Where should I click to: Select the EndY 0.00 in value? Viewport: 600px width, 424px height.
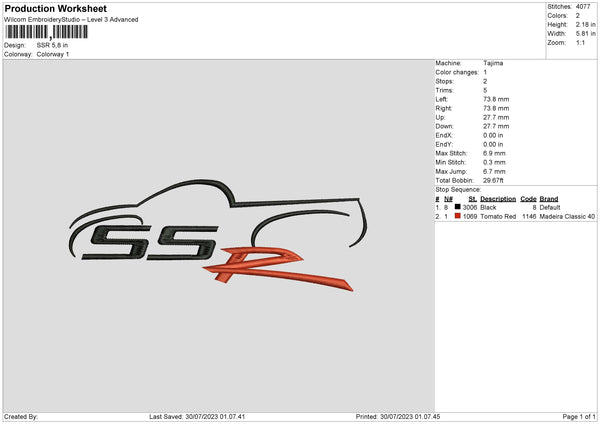click(493, 145)
